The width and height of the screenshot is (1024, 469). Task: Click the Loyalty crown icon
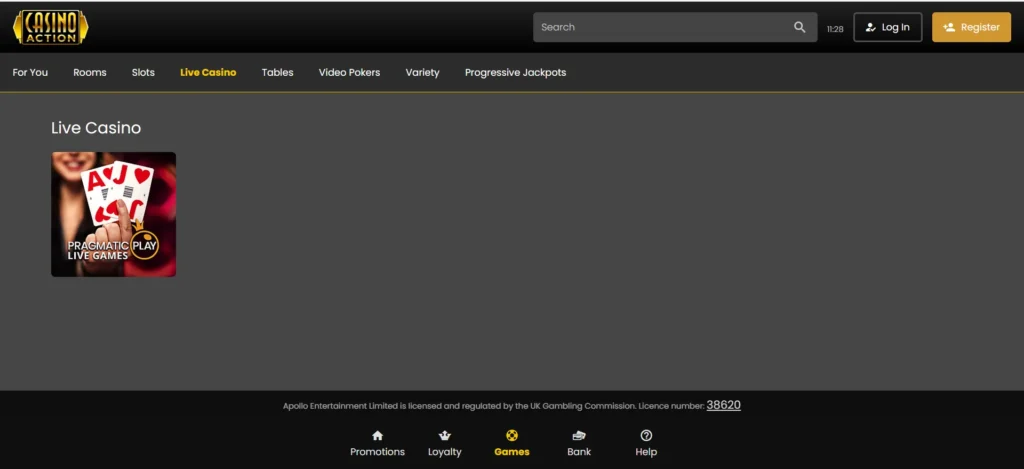coord(445,436)
